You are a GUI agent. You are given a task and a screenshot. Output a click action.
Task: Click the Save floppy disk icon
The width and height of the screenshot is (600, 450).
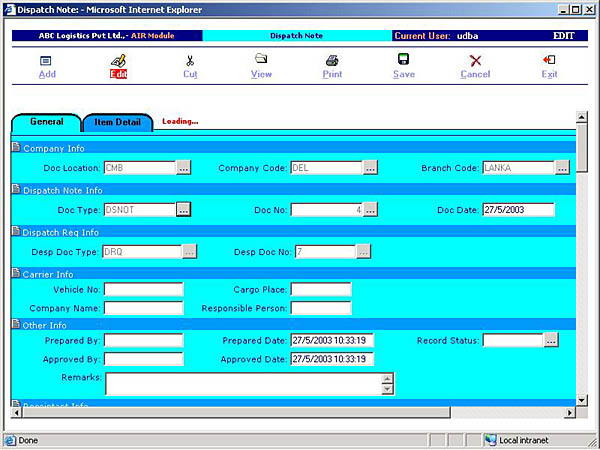pos(403,59)
